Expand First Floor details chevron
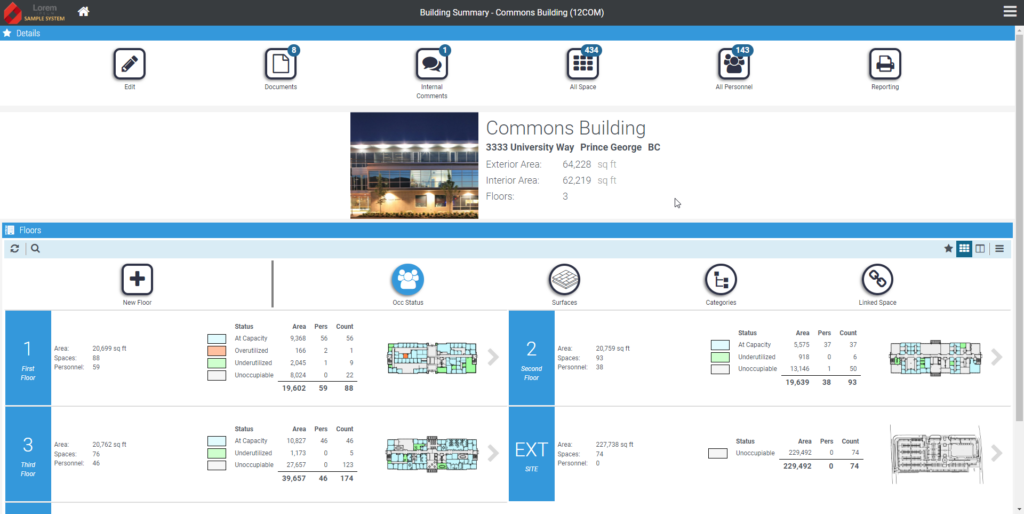This screenshot has height=514, width=1024. [x=493, y=357]
